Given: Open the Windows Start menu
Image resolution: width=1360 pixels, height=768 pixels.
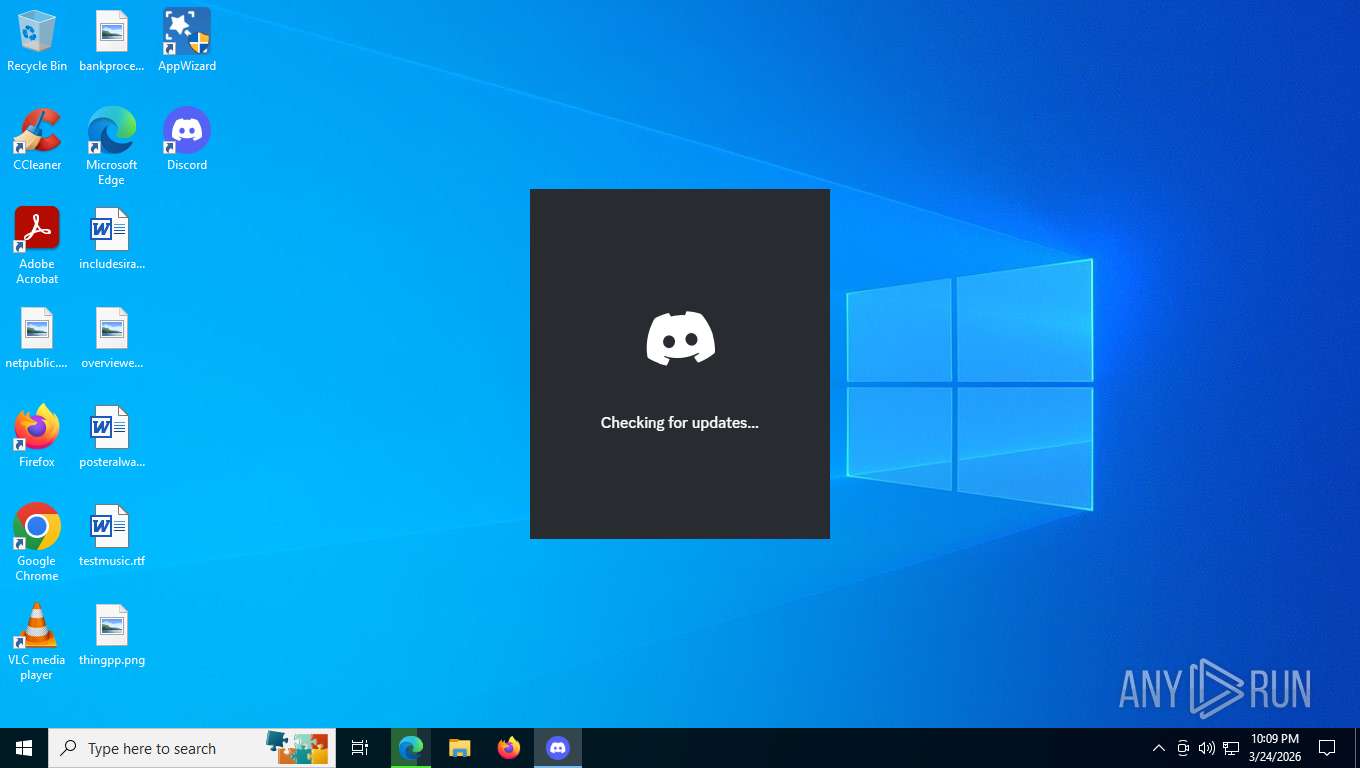Looking at the screenshot, I should [x=24, y=748].
